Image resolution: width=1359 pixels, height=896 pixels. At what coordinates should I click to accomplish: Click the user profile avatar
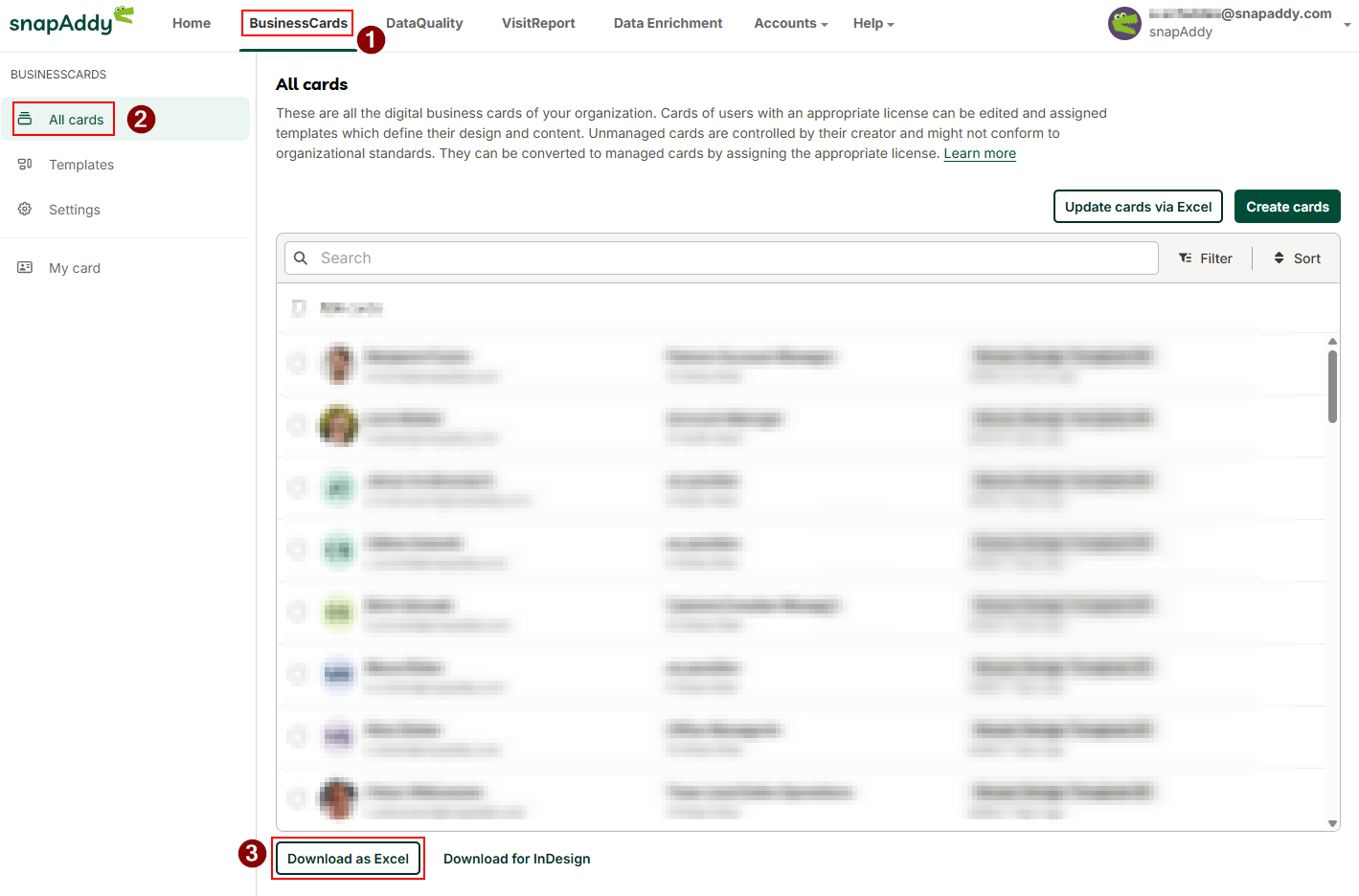[1124, 23]
